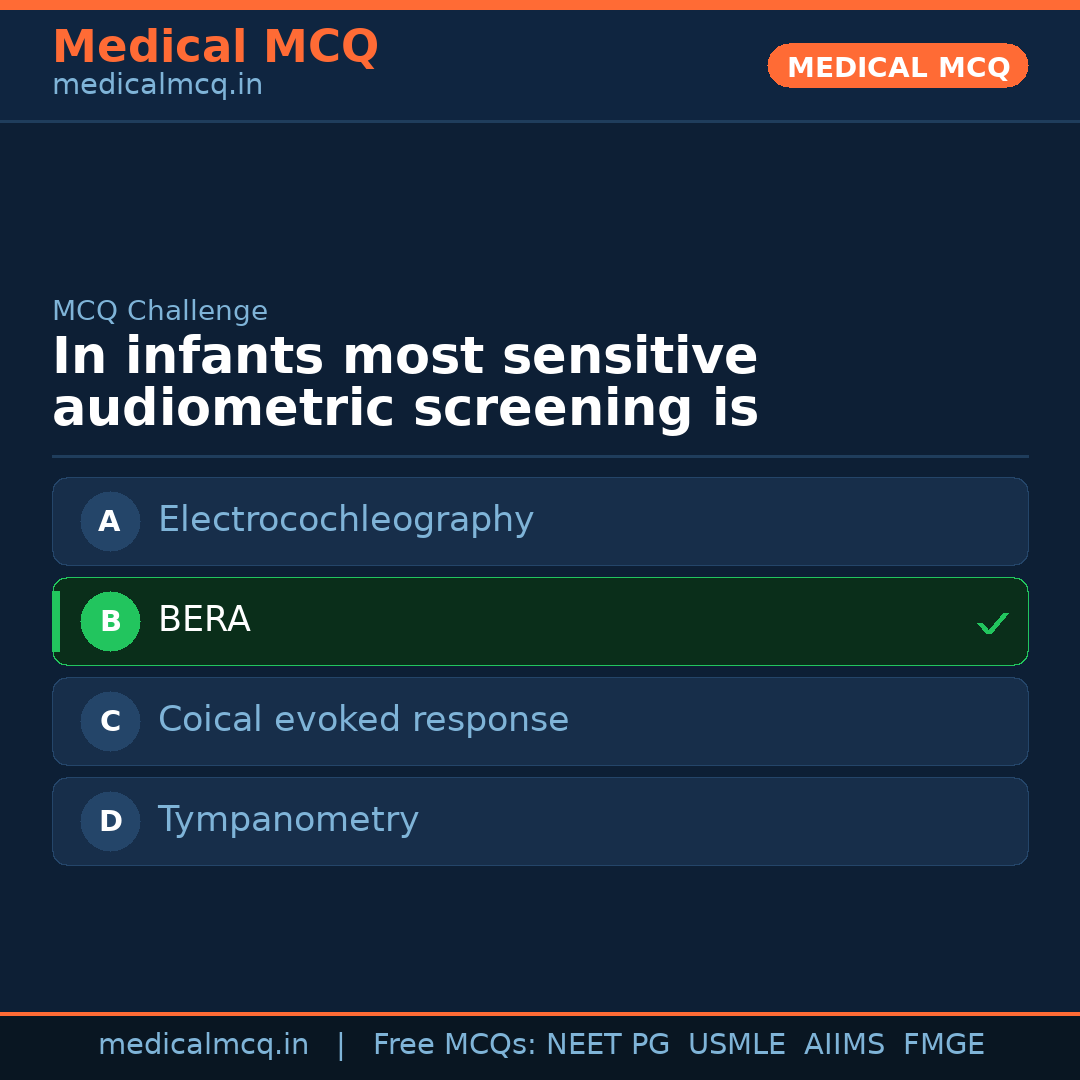
Task: Click the orange MEDICAL MCQ badge
Action: pyautogui.click(x=897, y=66)
